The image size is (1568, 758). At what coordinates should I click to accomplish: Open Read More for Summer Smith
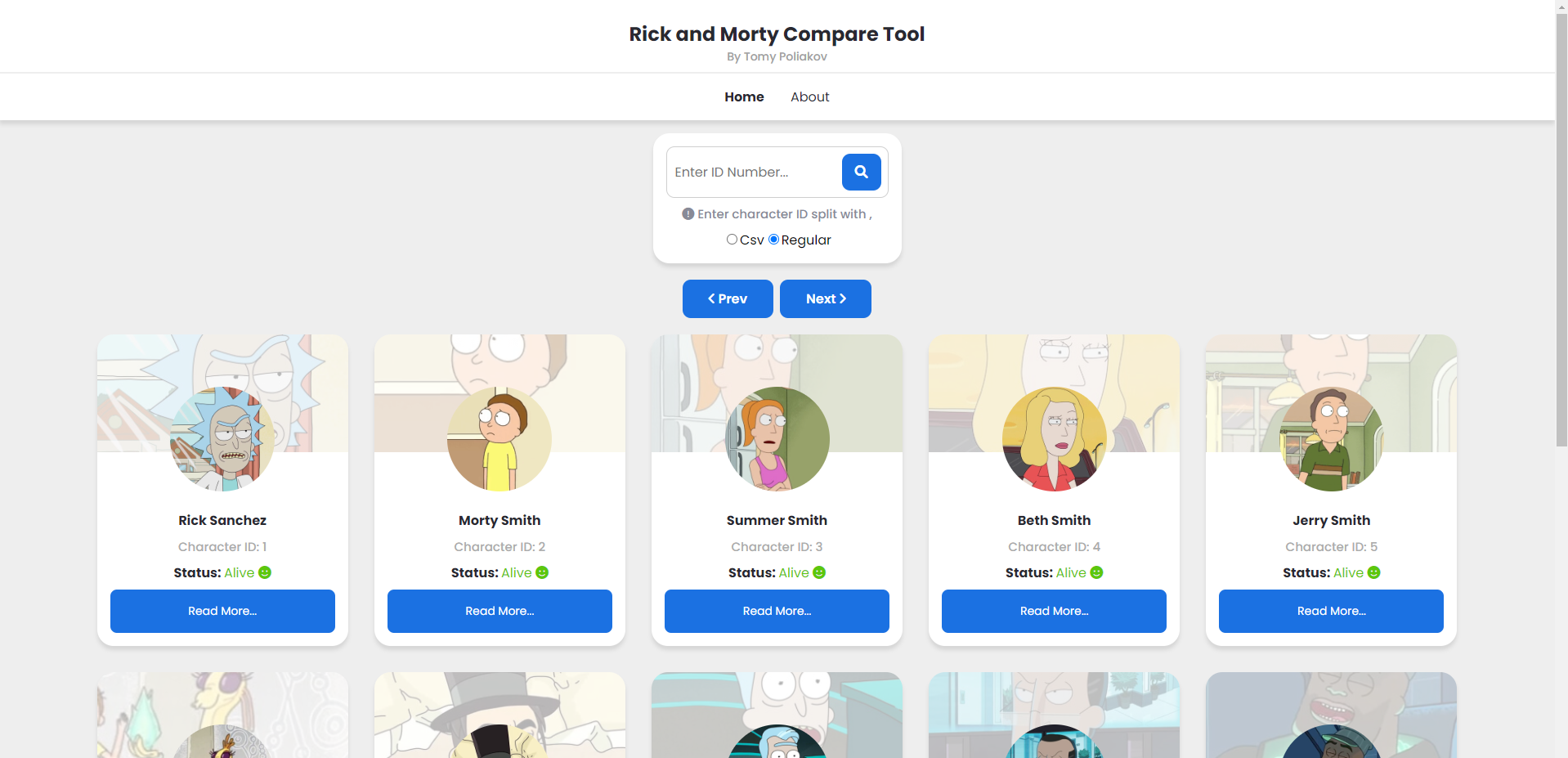click(x=777, y=611)
